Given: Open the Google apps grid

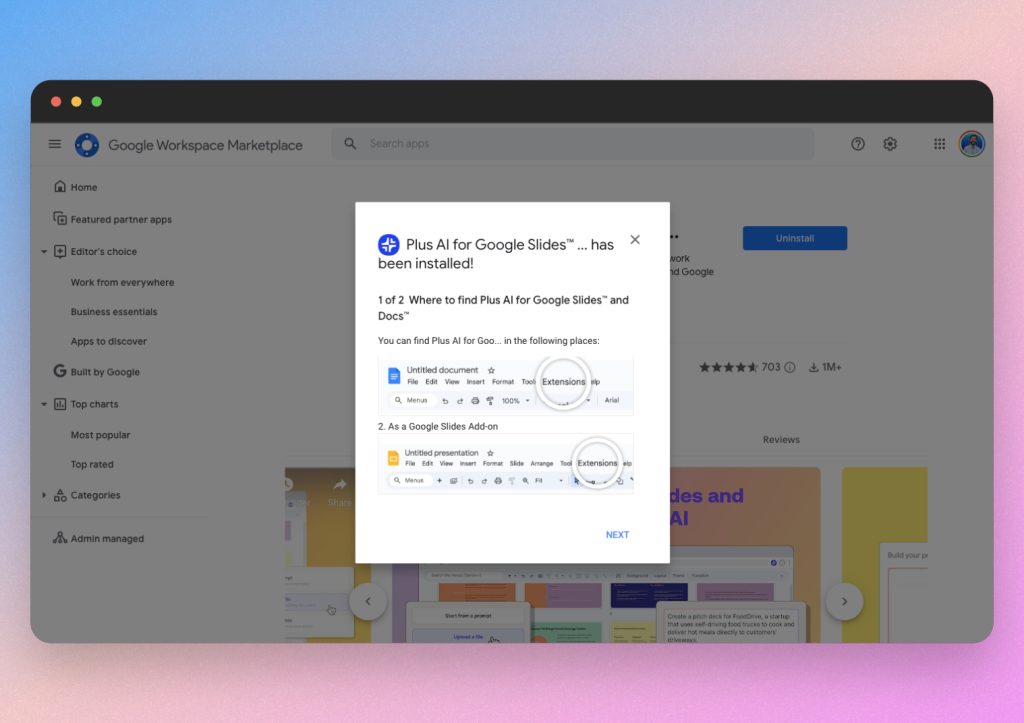Looking at the screenshot, I should 939,144.
